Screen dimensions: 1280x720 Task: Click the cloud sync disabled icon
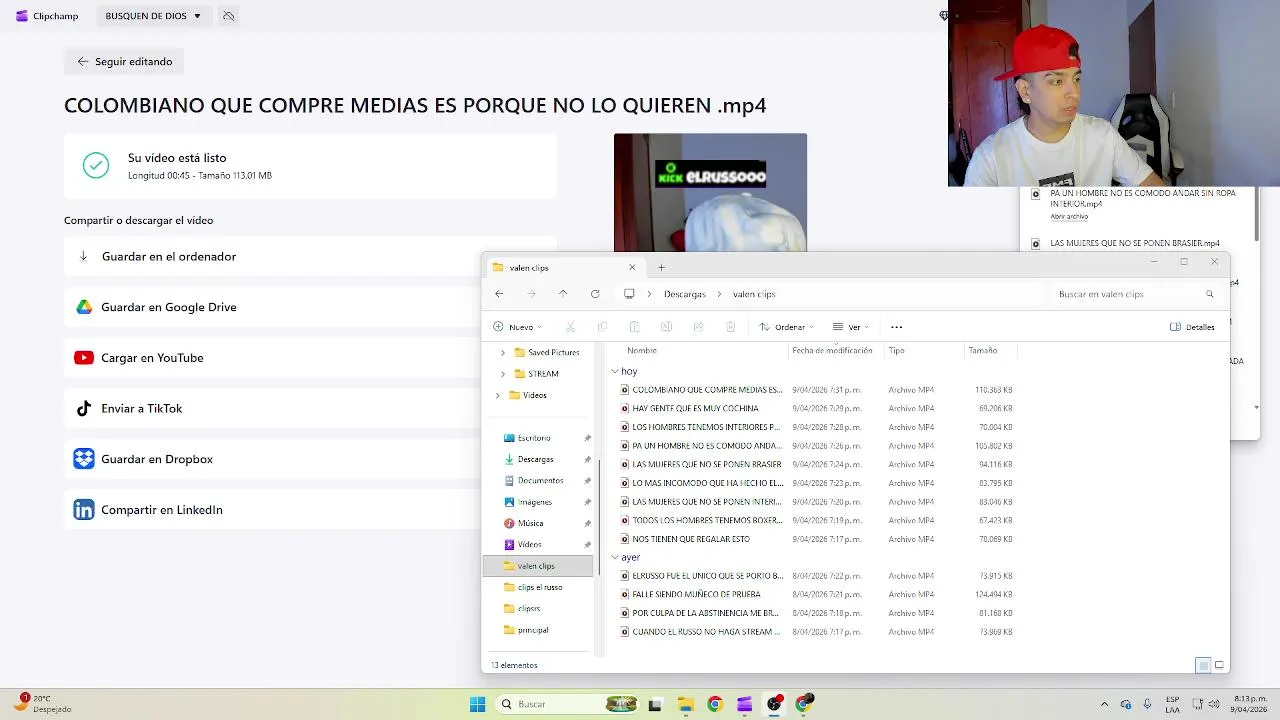coord(229,16)
